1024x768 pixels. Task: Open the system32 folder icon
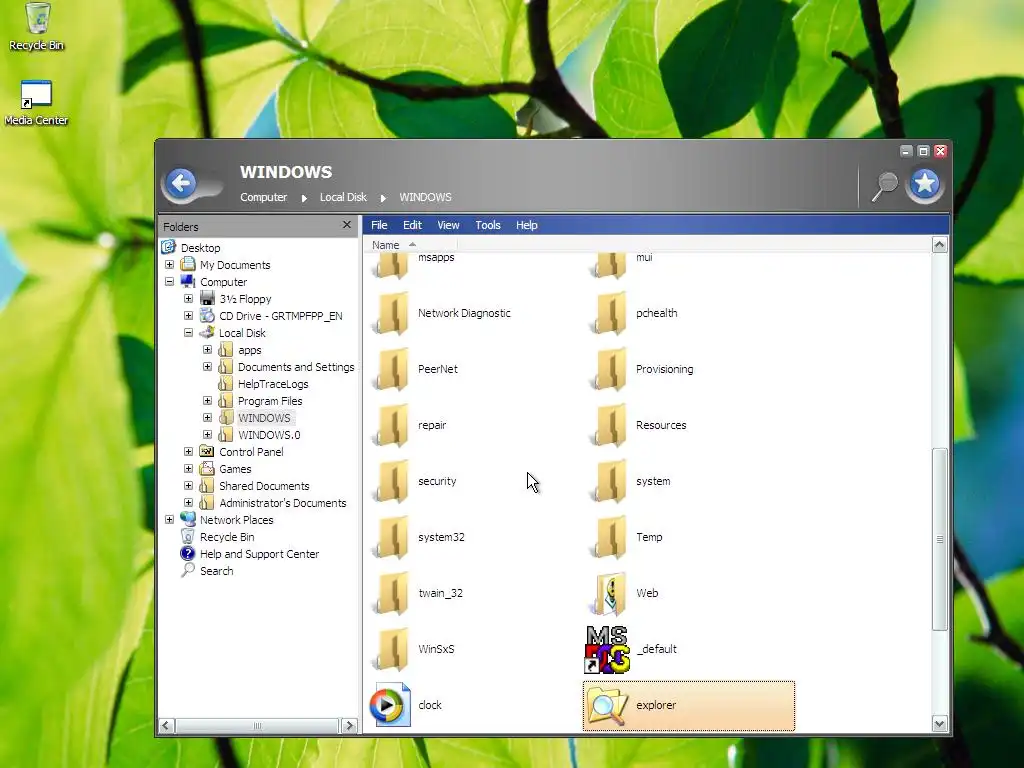tap(392, 537)
